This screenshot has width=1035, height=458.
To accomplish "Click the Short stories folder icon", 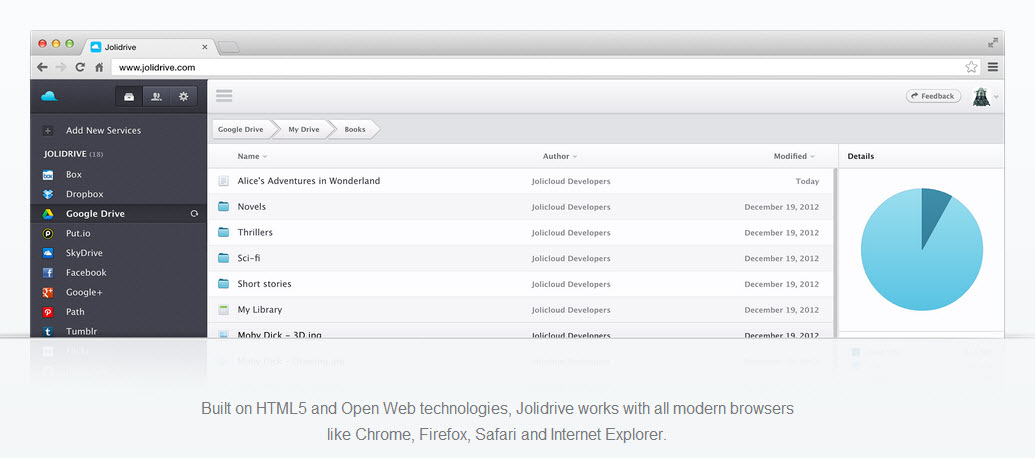I will tap(224, 284).
